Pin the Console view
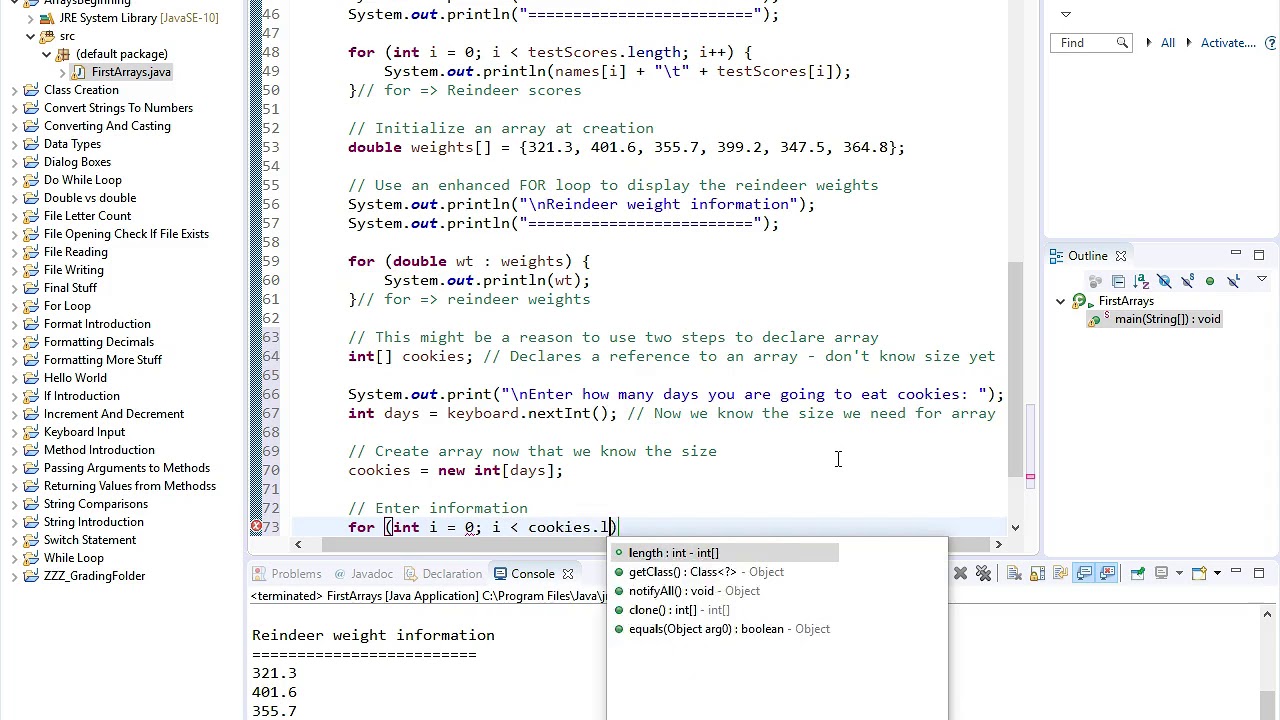Viewport: 1280px width, 720px height. pos(1138,573)
